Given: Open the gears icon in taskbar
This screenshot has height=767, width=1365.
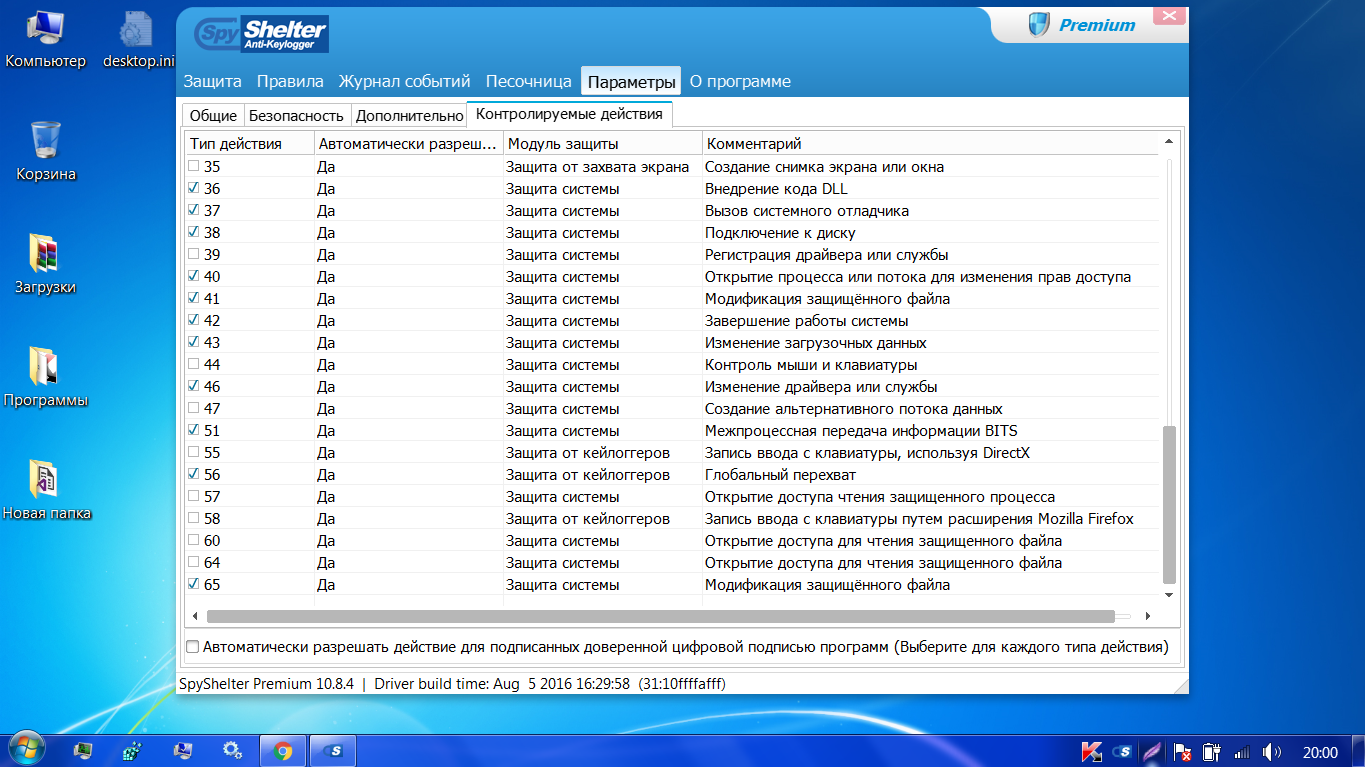Looking at the screenshot, I should pos(232,750).
